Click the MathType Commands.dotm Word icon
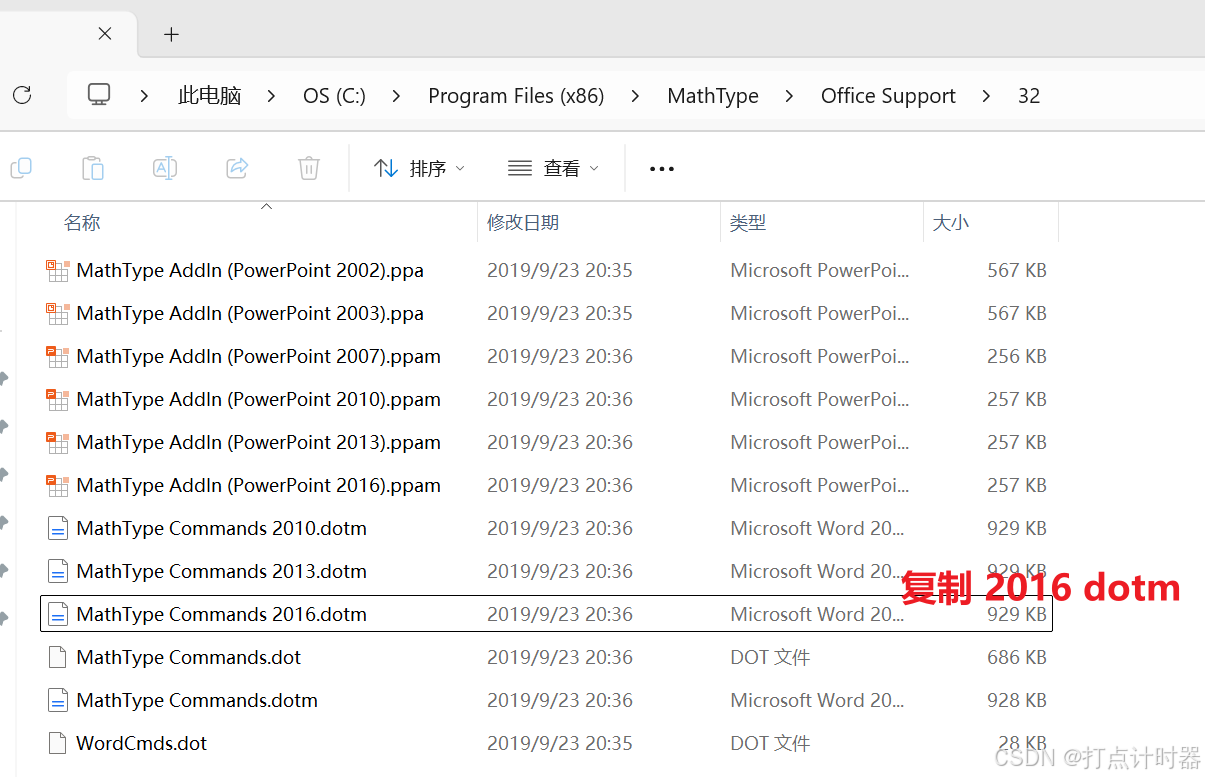 (58, 700)
